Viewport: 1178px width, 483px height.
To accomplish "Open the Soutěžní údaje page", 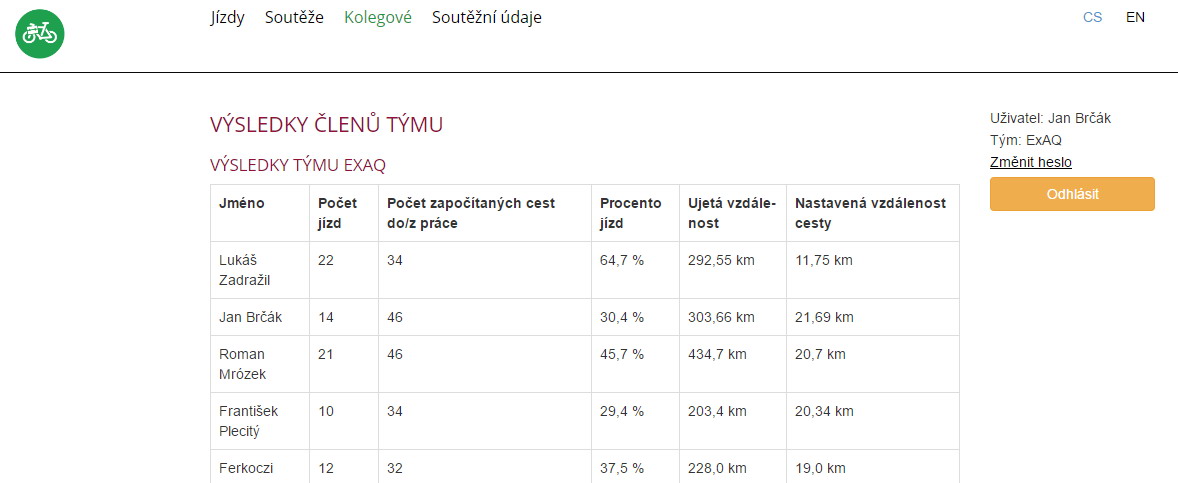I will pos(487,17).
